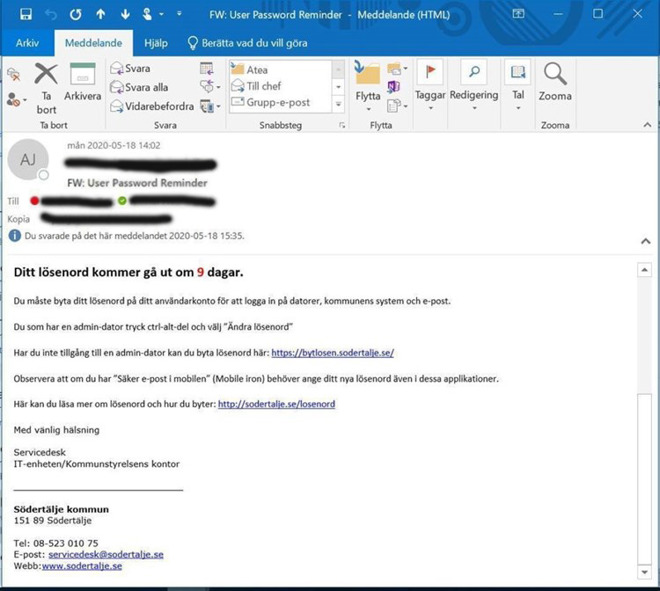Open the Arkiv menu tab

pyautogui.click(x=27, y=43)
